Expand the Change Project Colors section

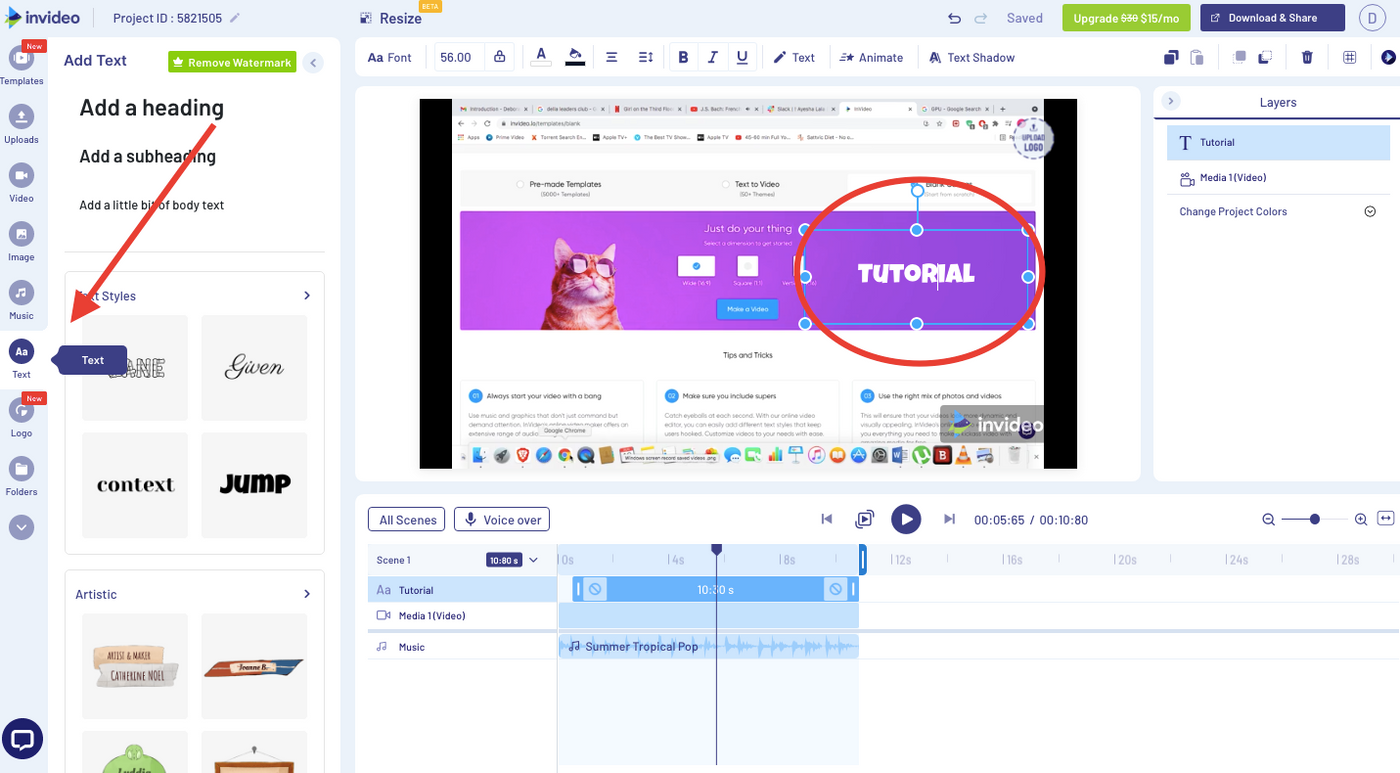point(1370,212)
